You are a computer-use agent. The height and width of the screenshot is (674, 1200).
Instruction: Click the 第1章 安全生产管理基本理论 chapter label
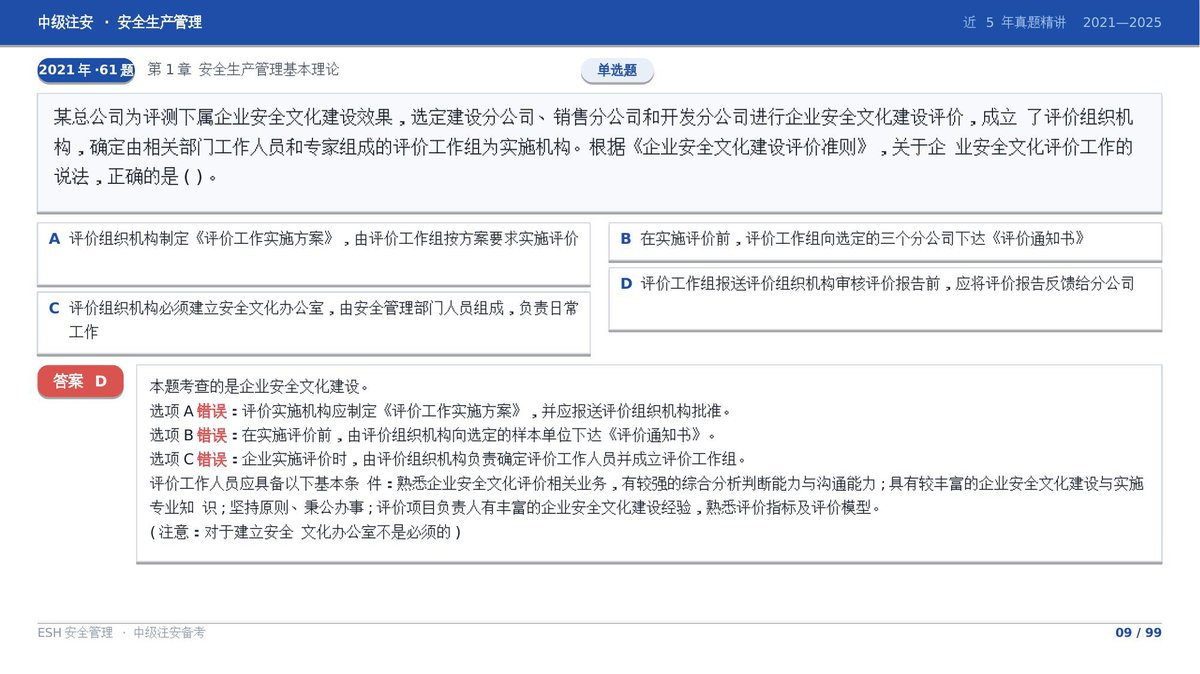(243, 70)
